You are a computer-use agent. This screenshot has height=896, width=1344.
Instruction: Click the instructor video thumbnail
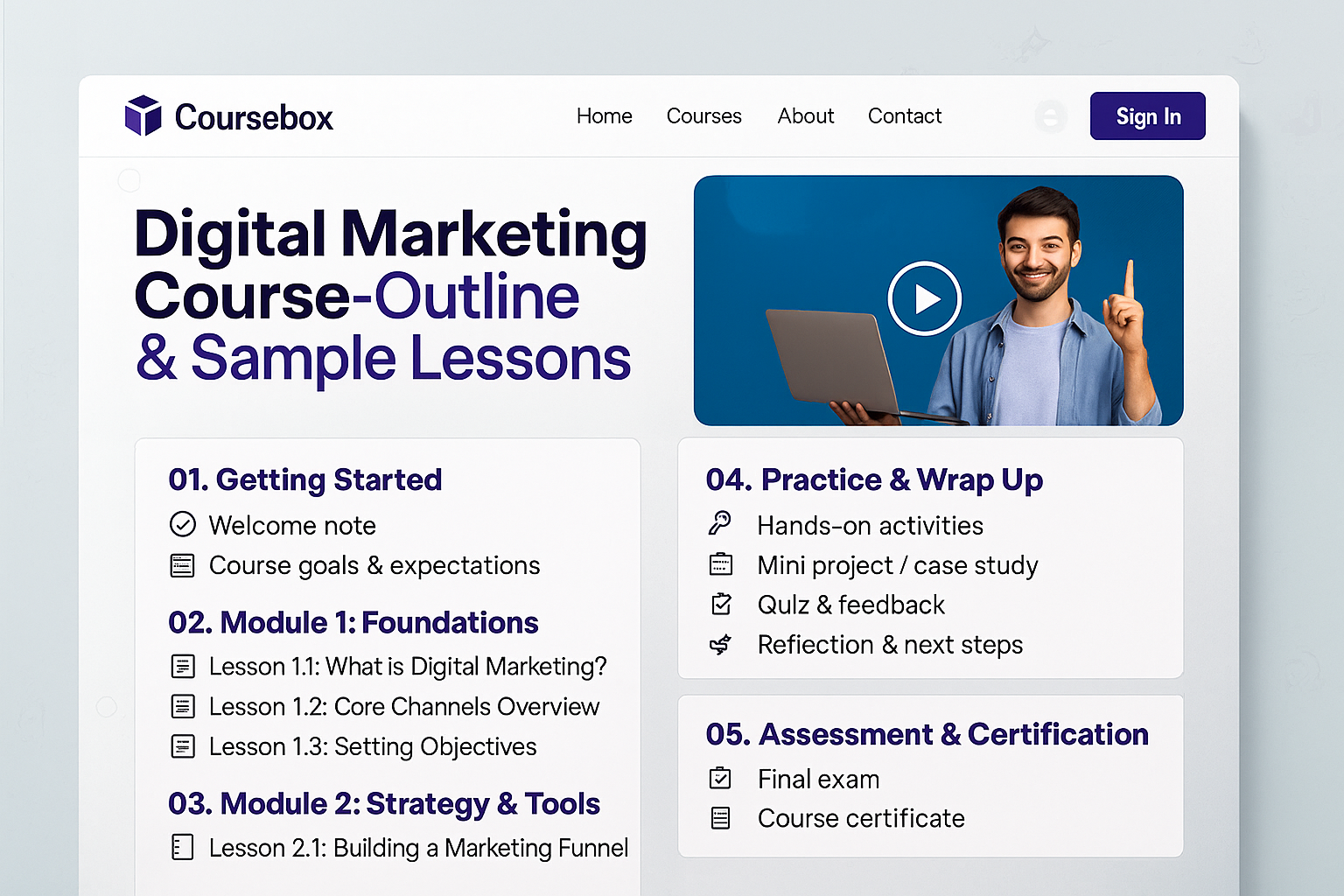pyautogui.click(x=923, y=297)
